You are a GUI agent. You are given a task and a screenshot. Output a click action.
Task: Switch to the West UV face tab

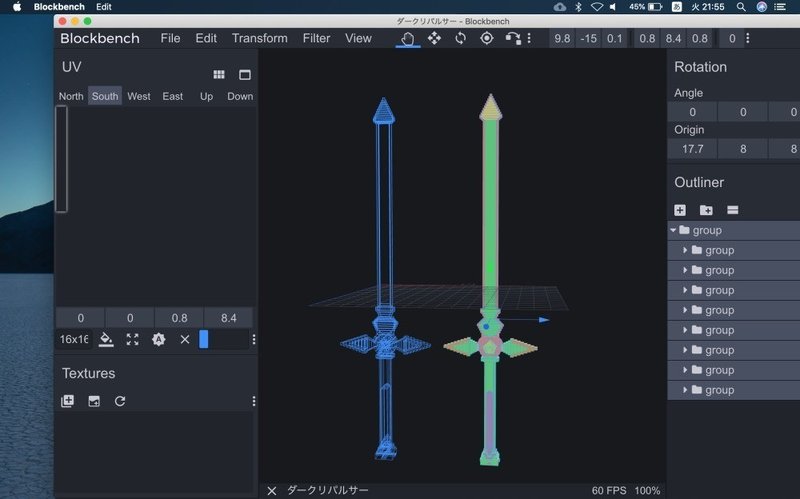point(139,96)
